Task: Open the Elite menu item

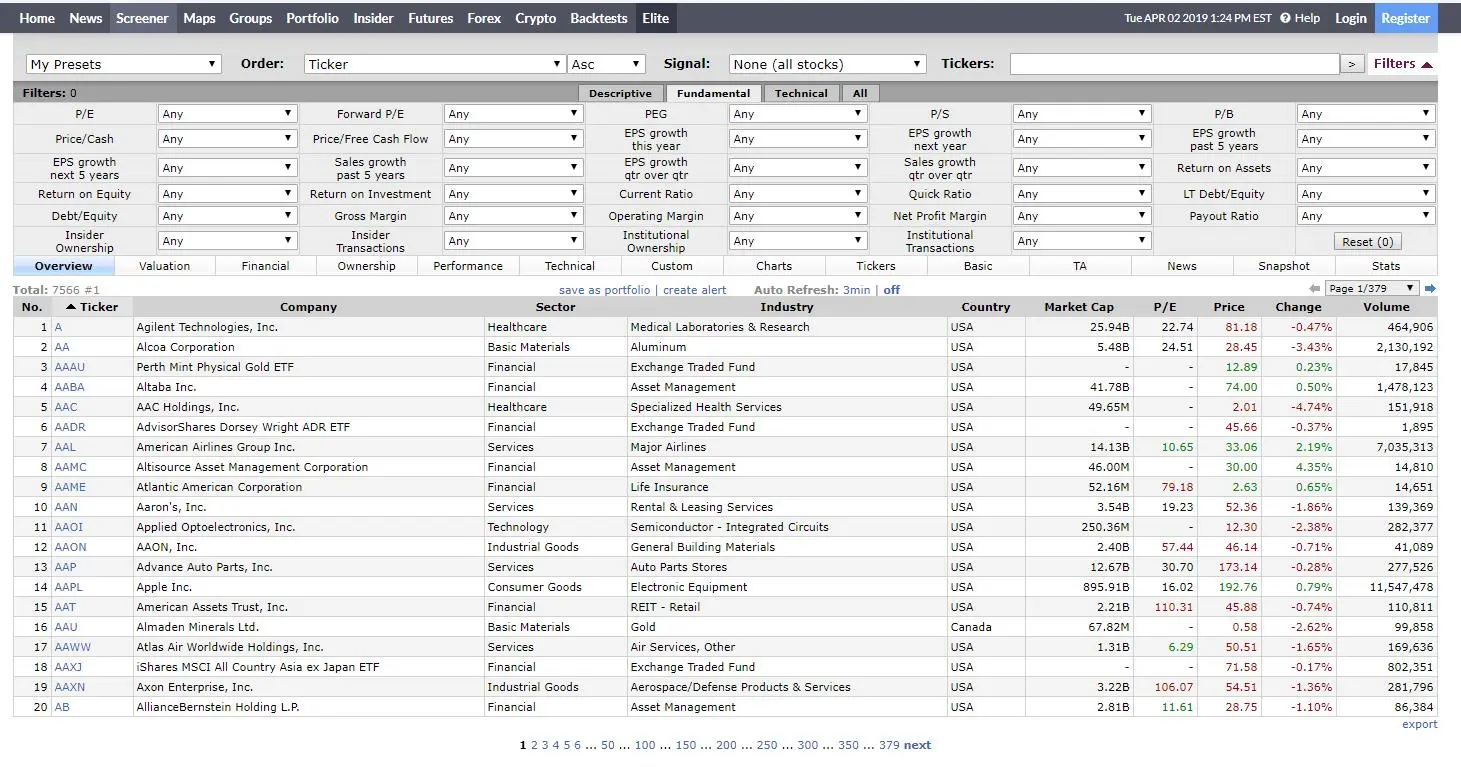Action: (656, 18)
